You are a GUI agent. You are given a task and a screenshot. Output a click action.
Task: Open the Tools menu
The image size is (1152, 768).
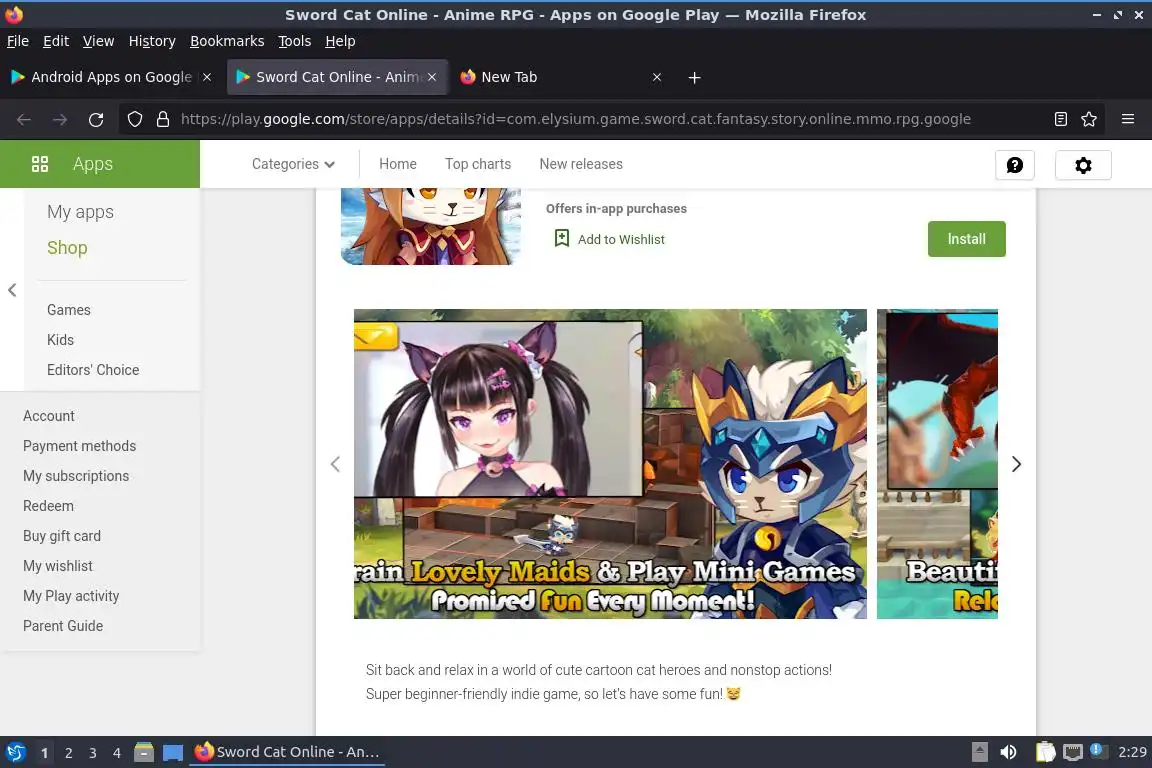point(295,41)
